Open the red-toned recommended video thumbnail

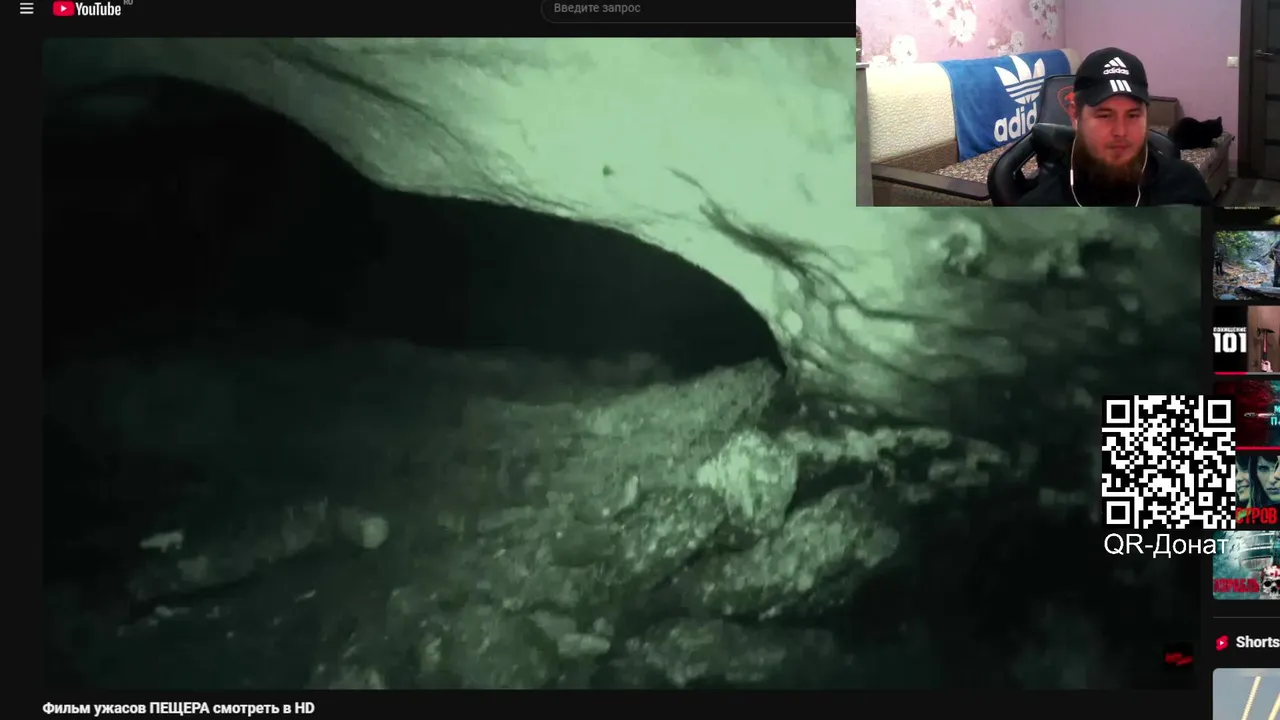[1258, 415]
